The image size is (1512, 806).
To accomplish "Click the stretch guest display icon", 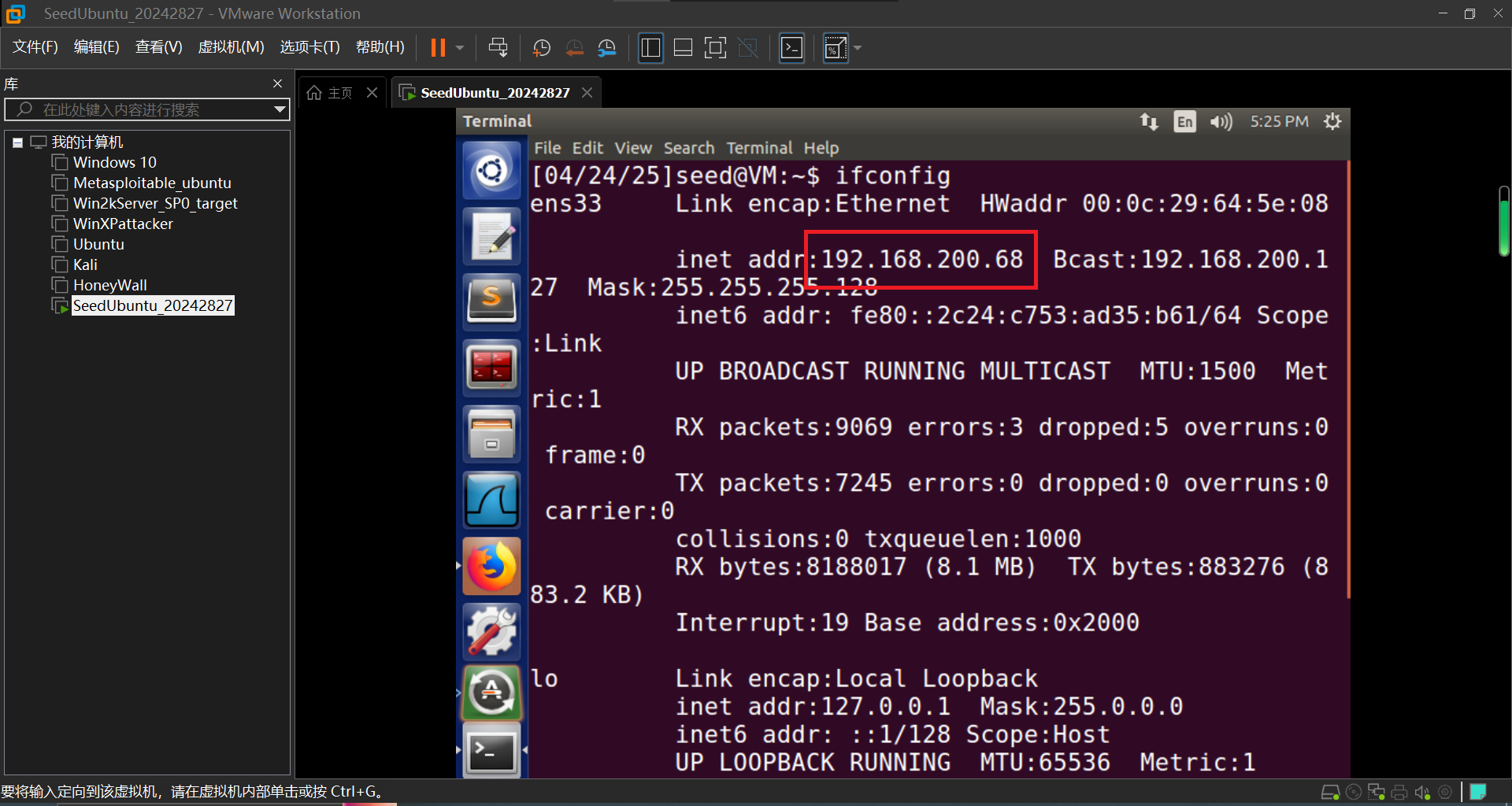I will pyautogui.click(x=835, y=48).
